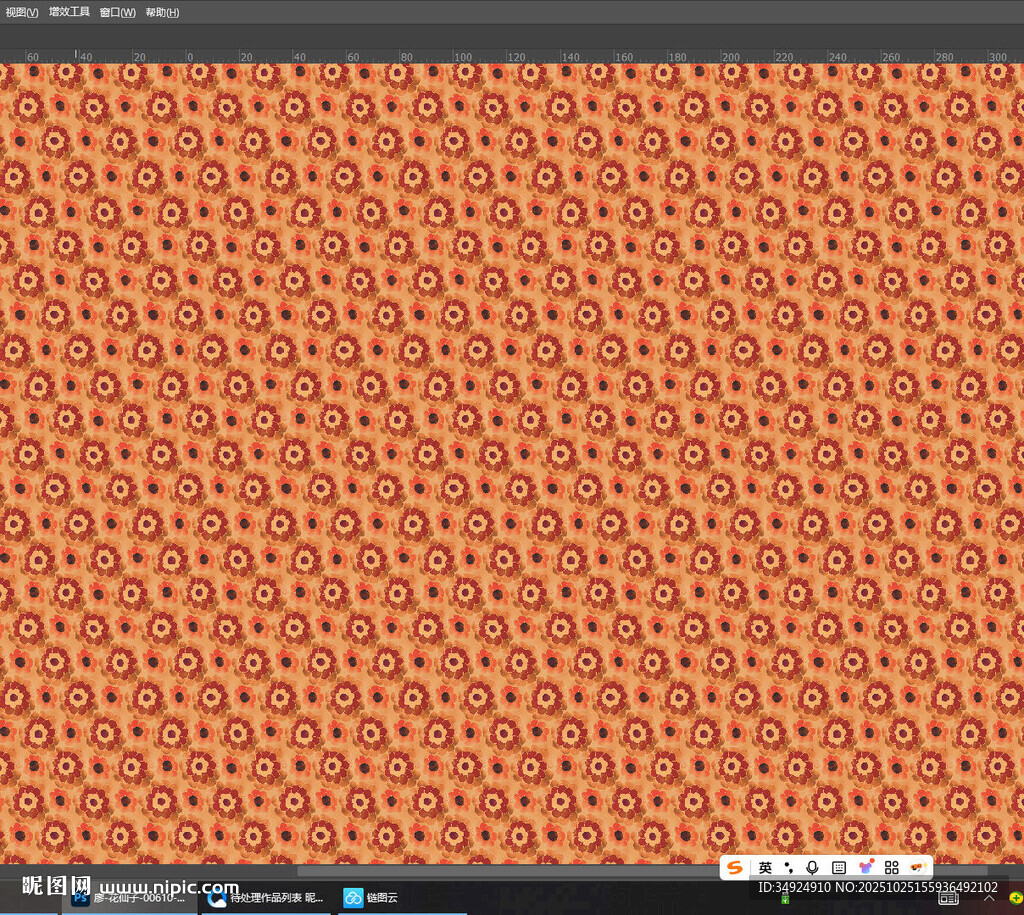Open the news widget tray icon
Screen dimensions: 1024x915
(948, 899)
